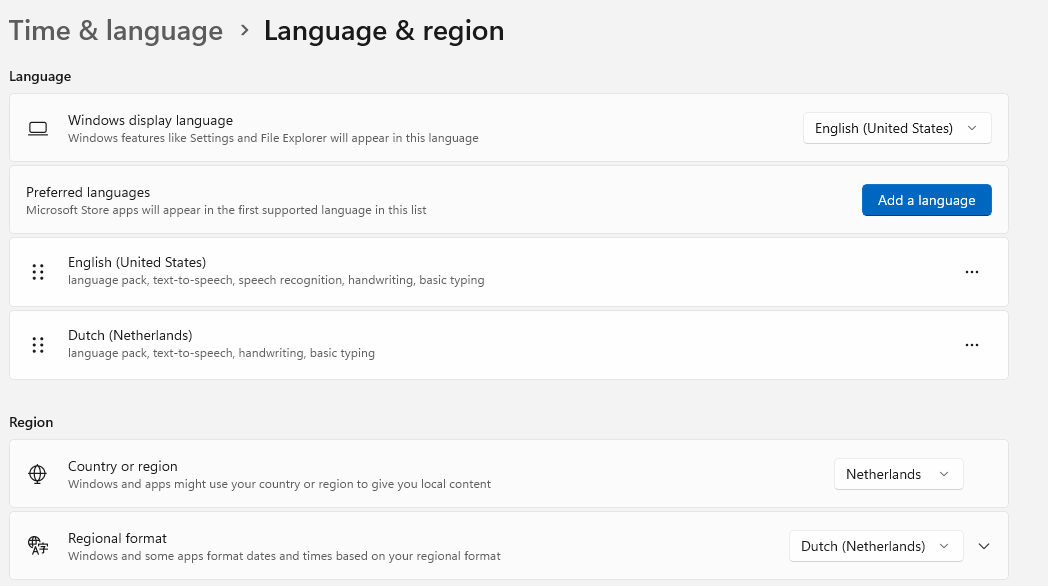Click the Language section header
The image size is (1048, 586).
[40, 76]
